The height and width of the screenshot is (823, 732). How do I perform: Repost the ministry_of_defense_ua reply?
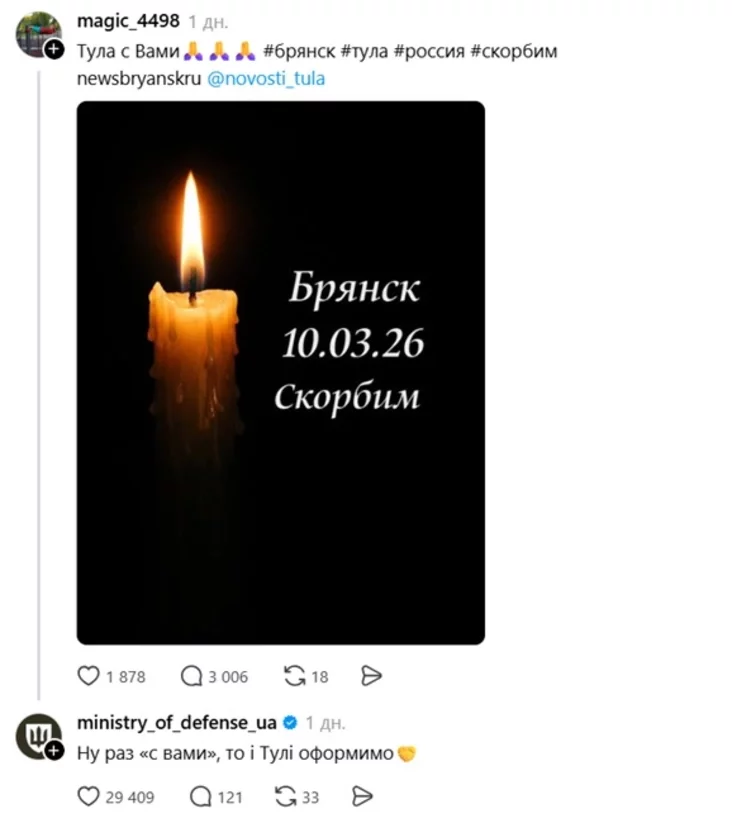click(x=285, y=796)
